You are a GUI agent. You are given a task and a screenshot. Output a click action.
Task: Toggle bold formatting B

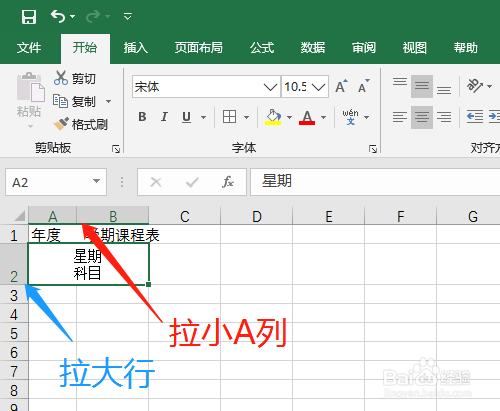click(x=142, y=117)
